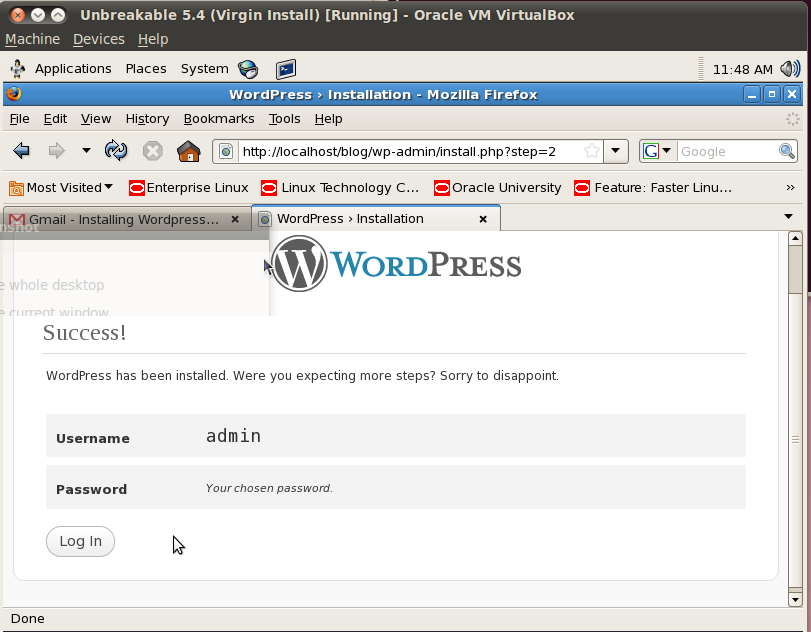The height and width of the screenshot is (632, 811).
Task: Open the Firefox View menu
Action: click(x=96, y=119)
